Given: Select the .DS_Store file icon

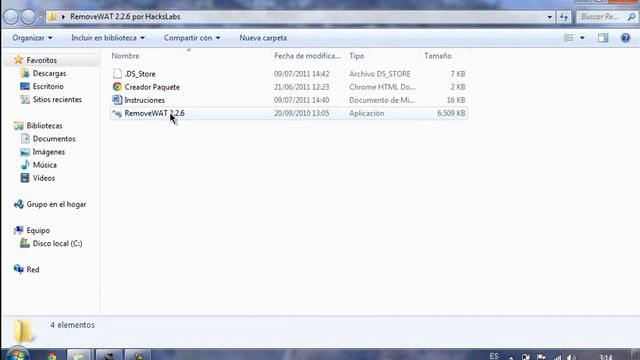Looking at the screenshot, I should point(117,73).
